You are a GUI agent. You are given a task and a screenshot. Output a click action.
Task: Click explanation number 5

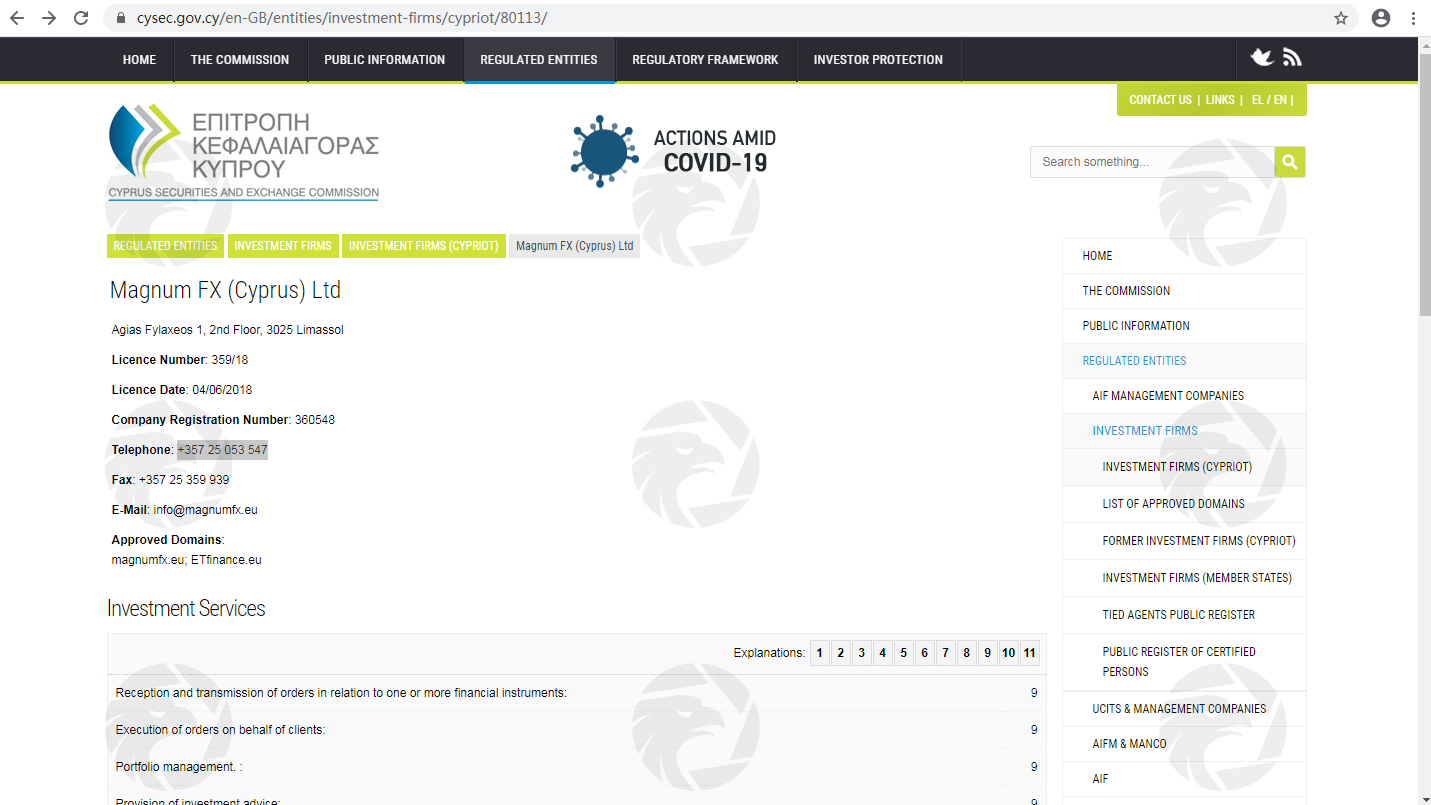pyautogui.click(x=904, y=653)
